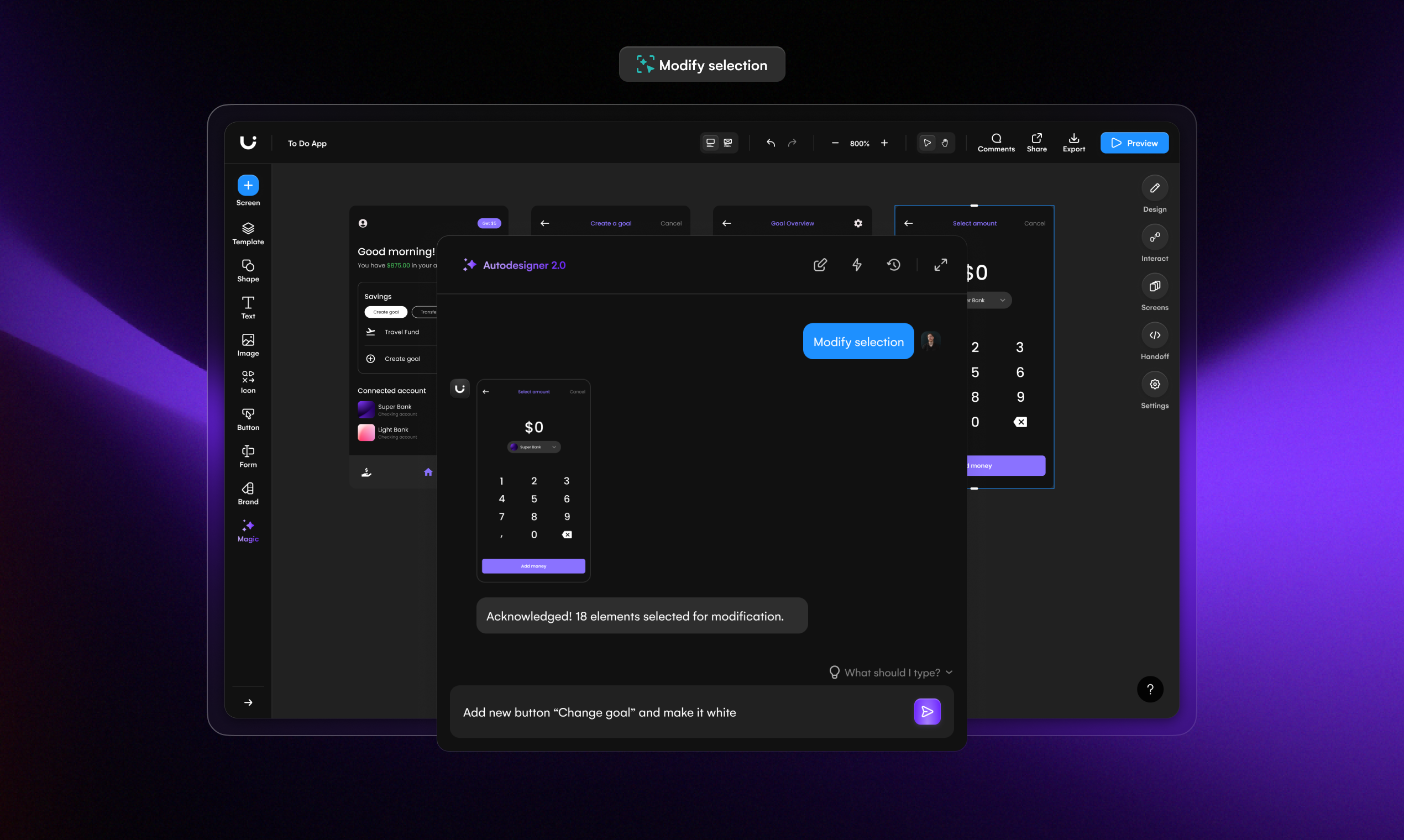The image size is (1404, 840).
Task: Click the zoom in plus control
Action: (884, 143)
